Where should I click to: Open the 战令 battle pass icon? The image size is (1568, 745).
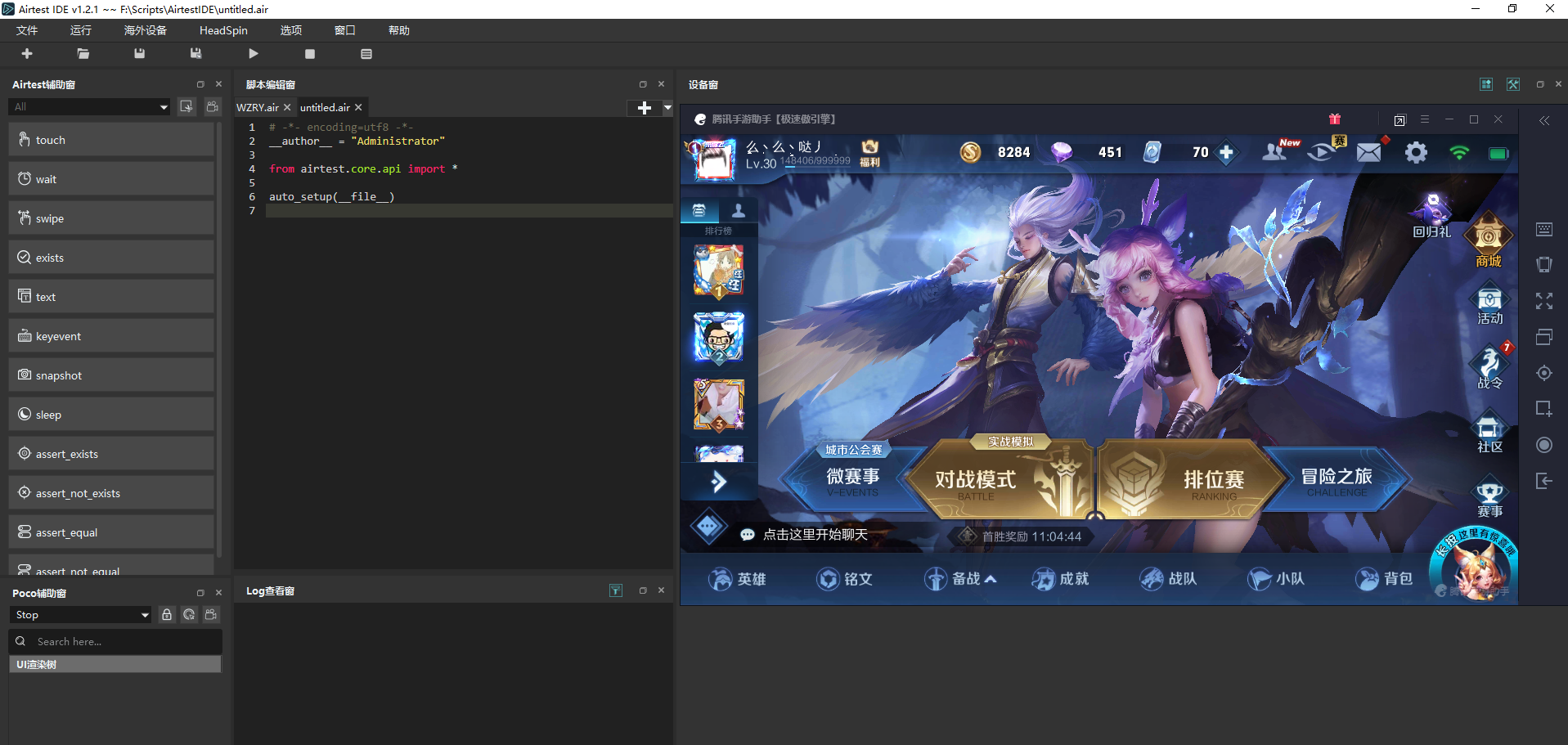point(1489,366)
